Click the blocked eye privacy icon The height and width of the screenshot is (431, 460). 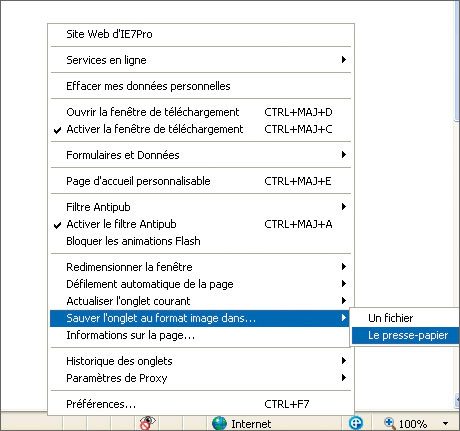coord(148,423)
